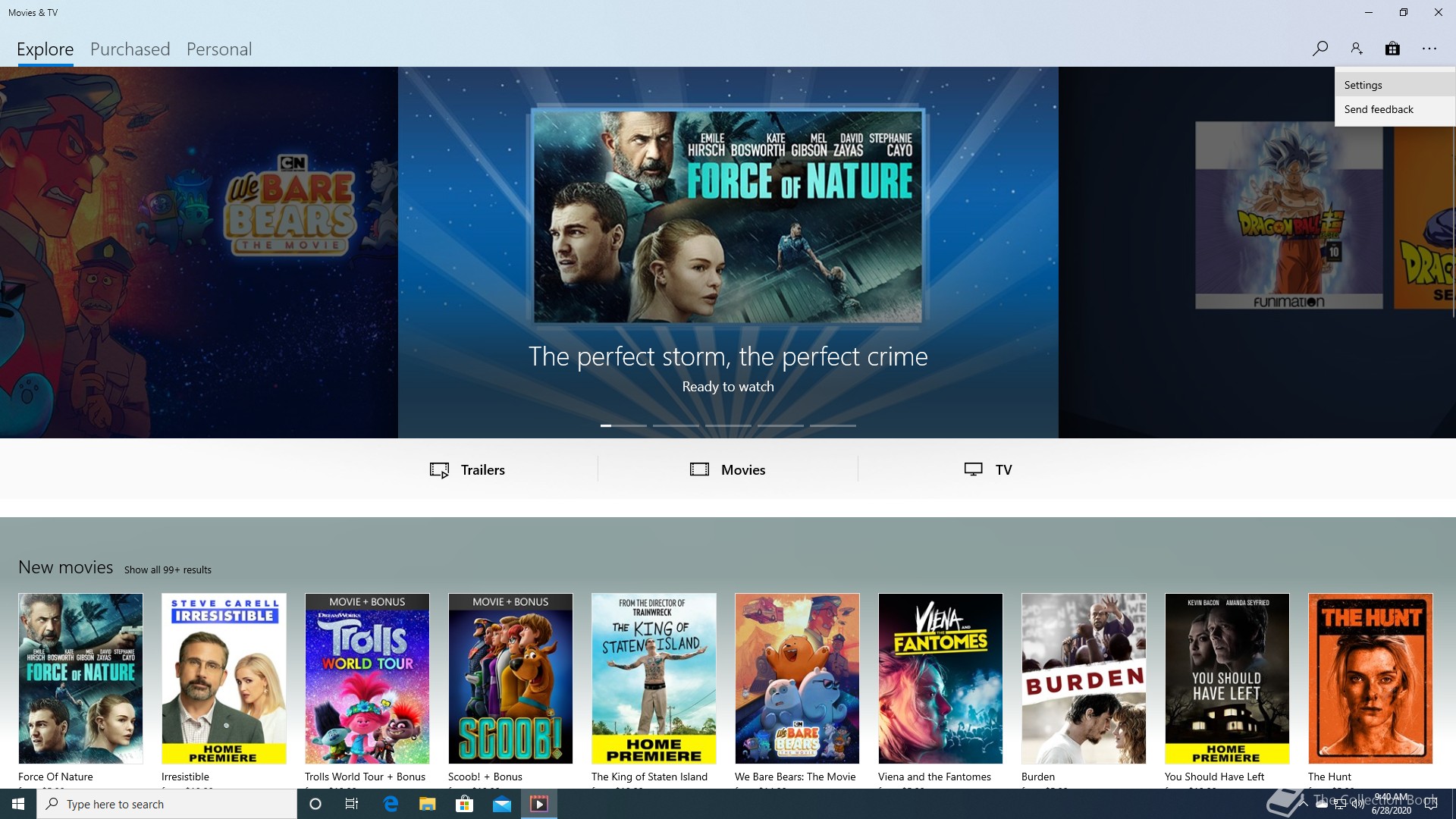Viewport: 1456px width, 819px height.
Task: Click the monitor icon beside TV
Action: tap(974, 469)
